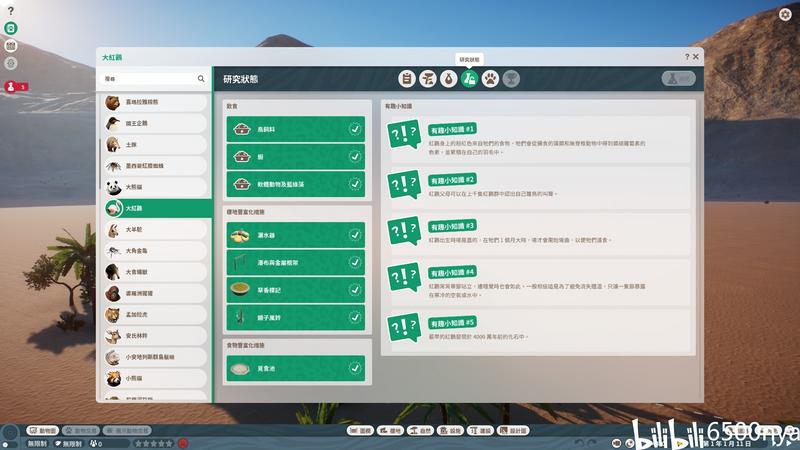Viewport: 800px width, 450px height.
Task: Open the food bag tab icon
Action: coord(448,79)
